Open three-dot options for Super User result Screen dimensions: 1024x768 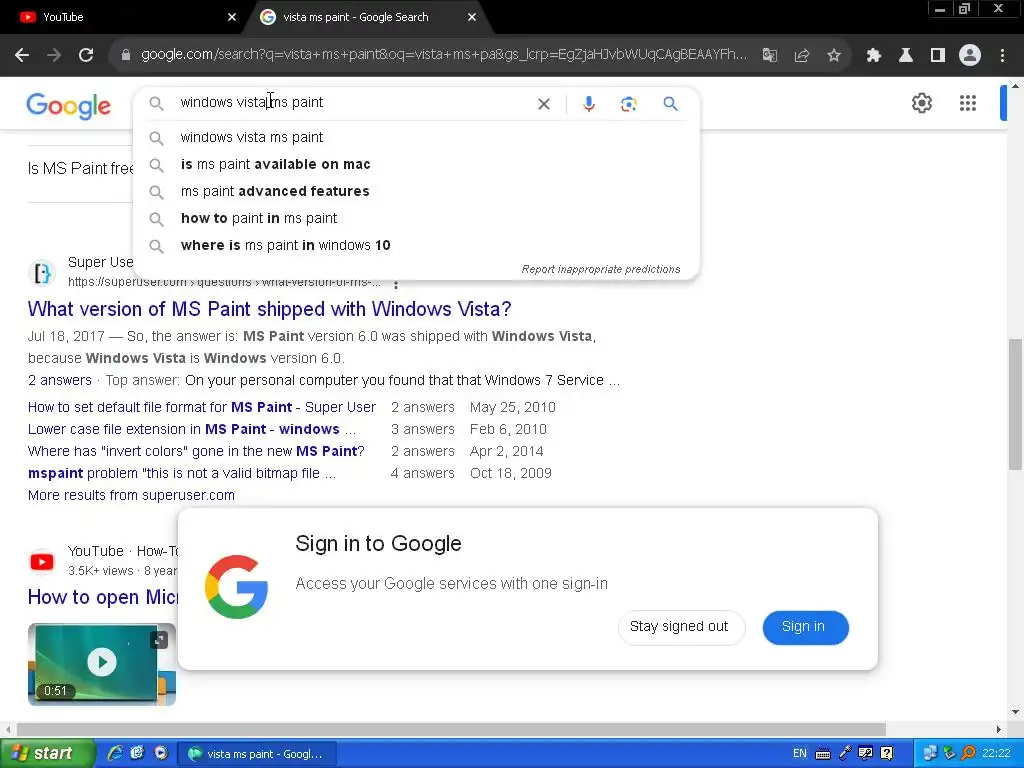coord(396,284)
